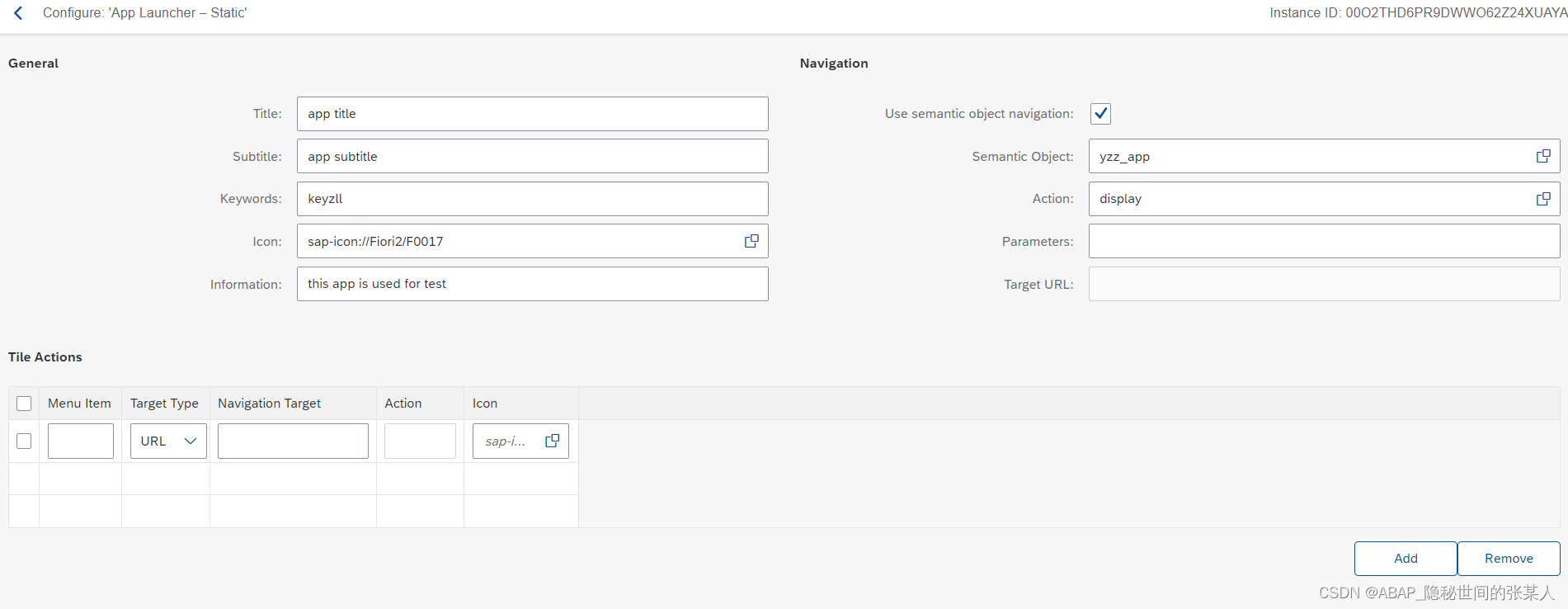Click the Menu Item input in table row
This screenshot has height=609, width=1568.
(x=81, y=441)
